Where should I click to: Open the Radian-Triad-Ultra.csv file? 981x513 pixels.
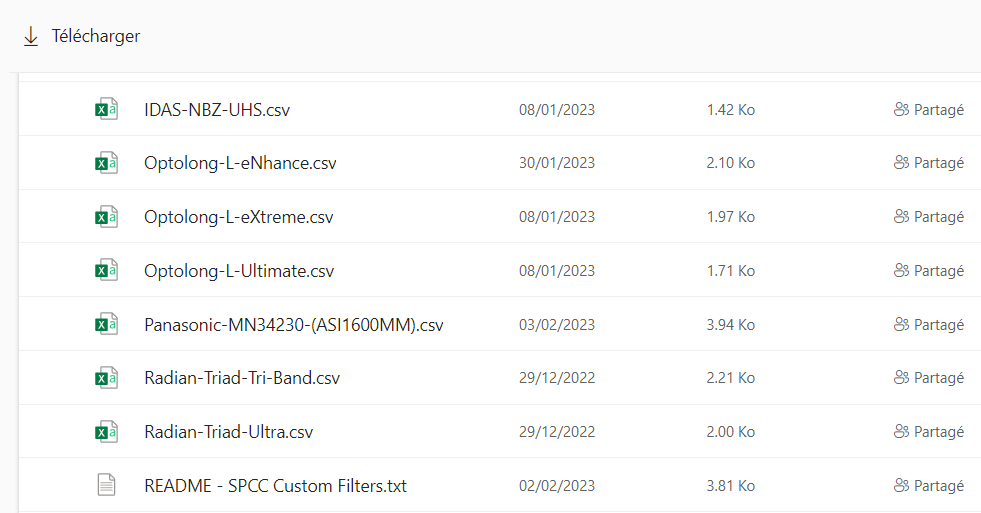click(x=228, y=432)
